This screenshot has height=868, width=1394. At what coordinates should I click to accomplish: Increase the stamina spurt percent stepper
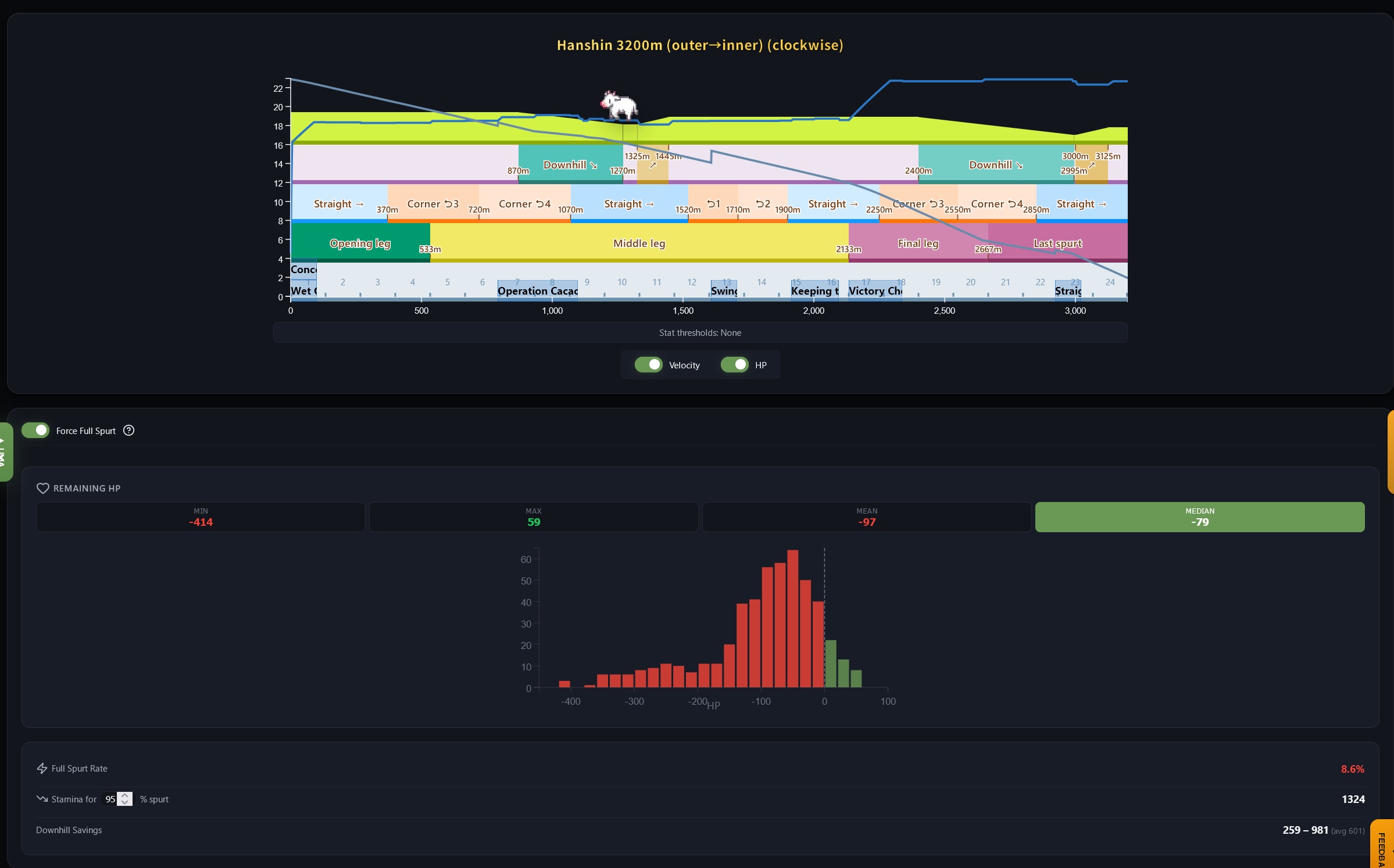tap(125, 795)
